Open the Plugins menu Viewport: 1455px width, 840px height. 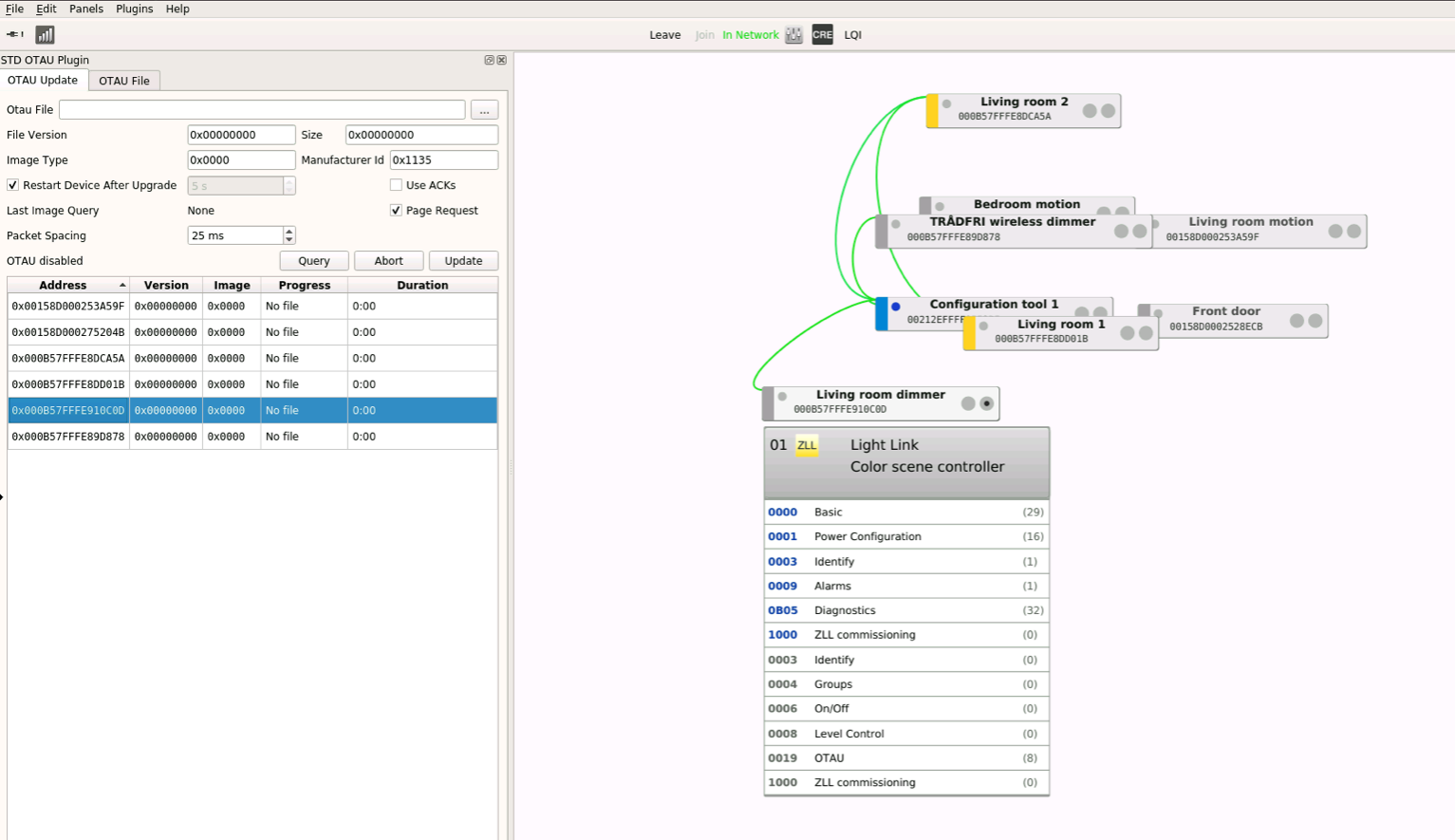pos(135,9)
